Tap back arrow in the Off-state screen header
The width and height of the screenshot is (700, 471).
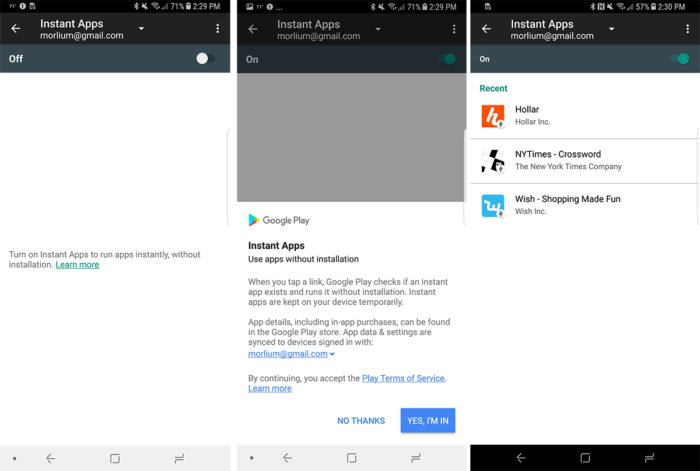pos(16,29)
